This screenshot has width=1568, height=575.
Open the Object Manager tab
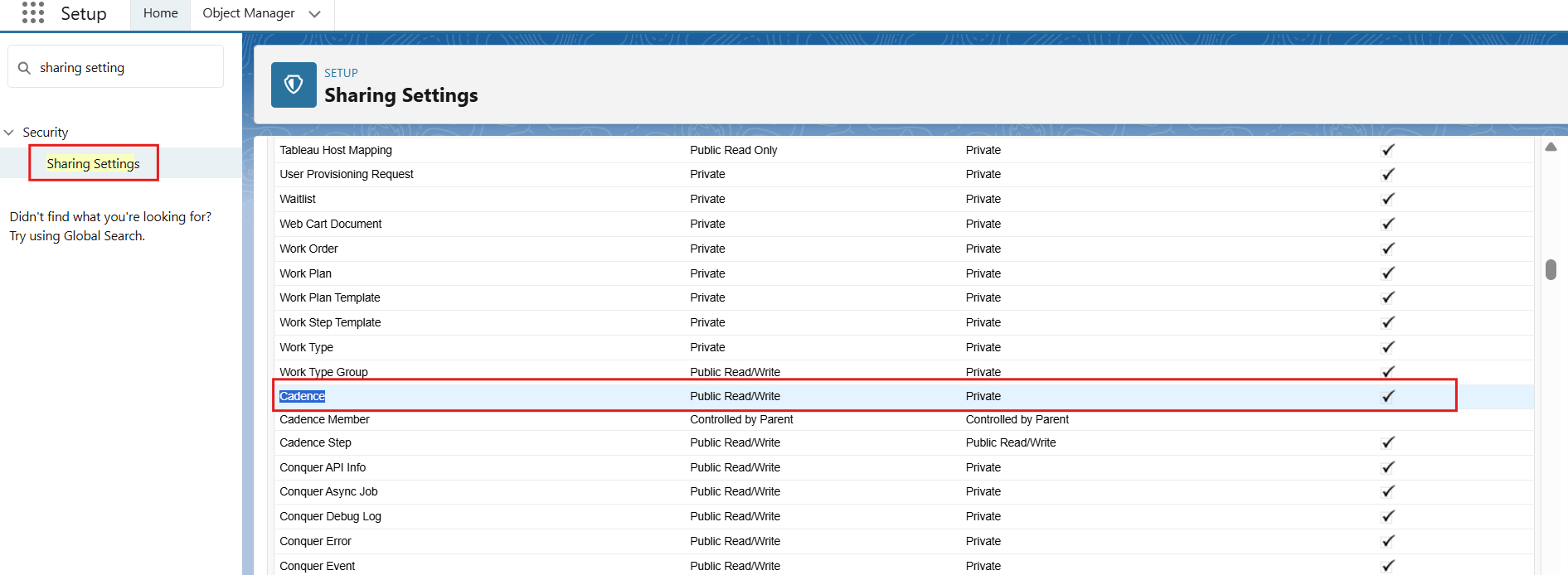[249, 13]
